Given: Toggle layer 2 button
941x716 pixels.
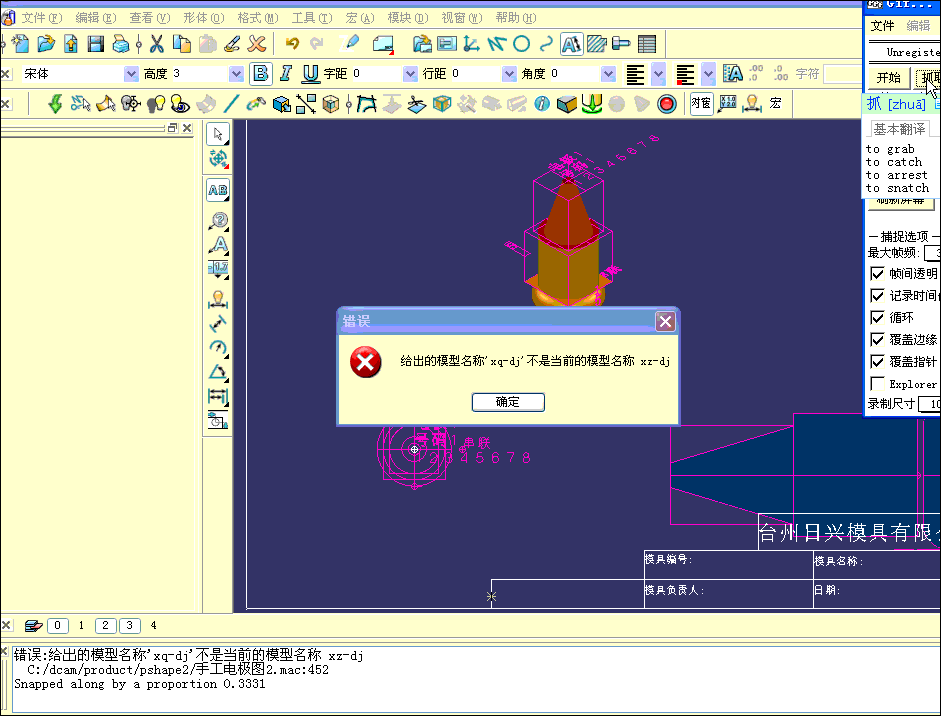Looking at the screenshot, I should tap(106, 625).
